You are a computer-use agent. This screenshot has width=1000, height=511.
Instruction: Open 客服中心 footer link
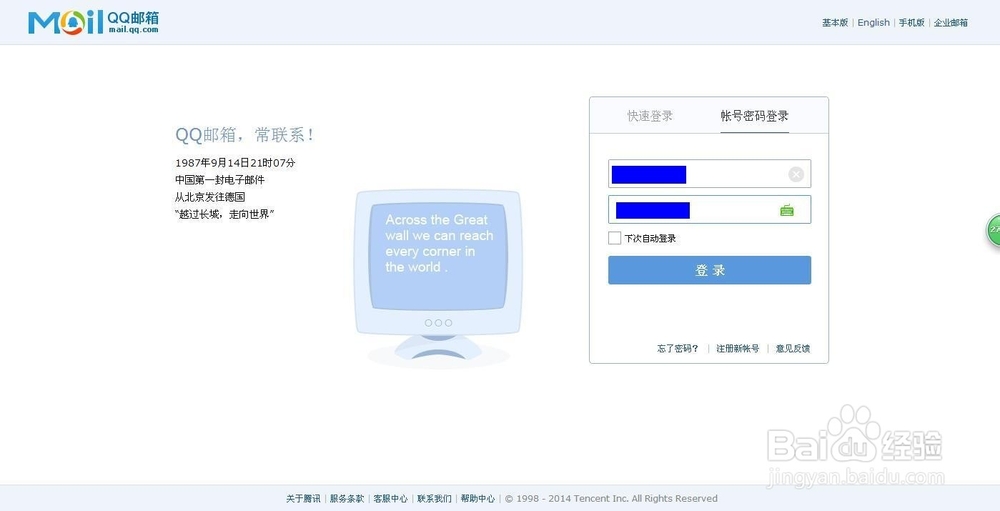coord(390,498)
